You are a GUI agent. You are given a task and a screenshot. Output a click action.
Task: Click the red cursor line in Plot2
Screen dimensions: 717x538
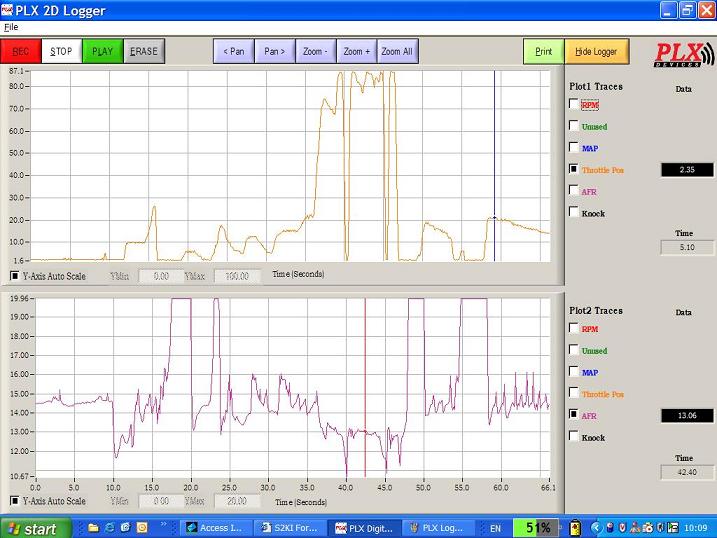tap(365, 388)
